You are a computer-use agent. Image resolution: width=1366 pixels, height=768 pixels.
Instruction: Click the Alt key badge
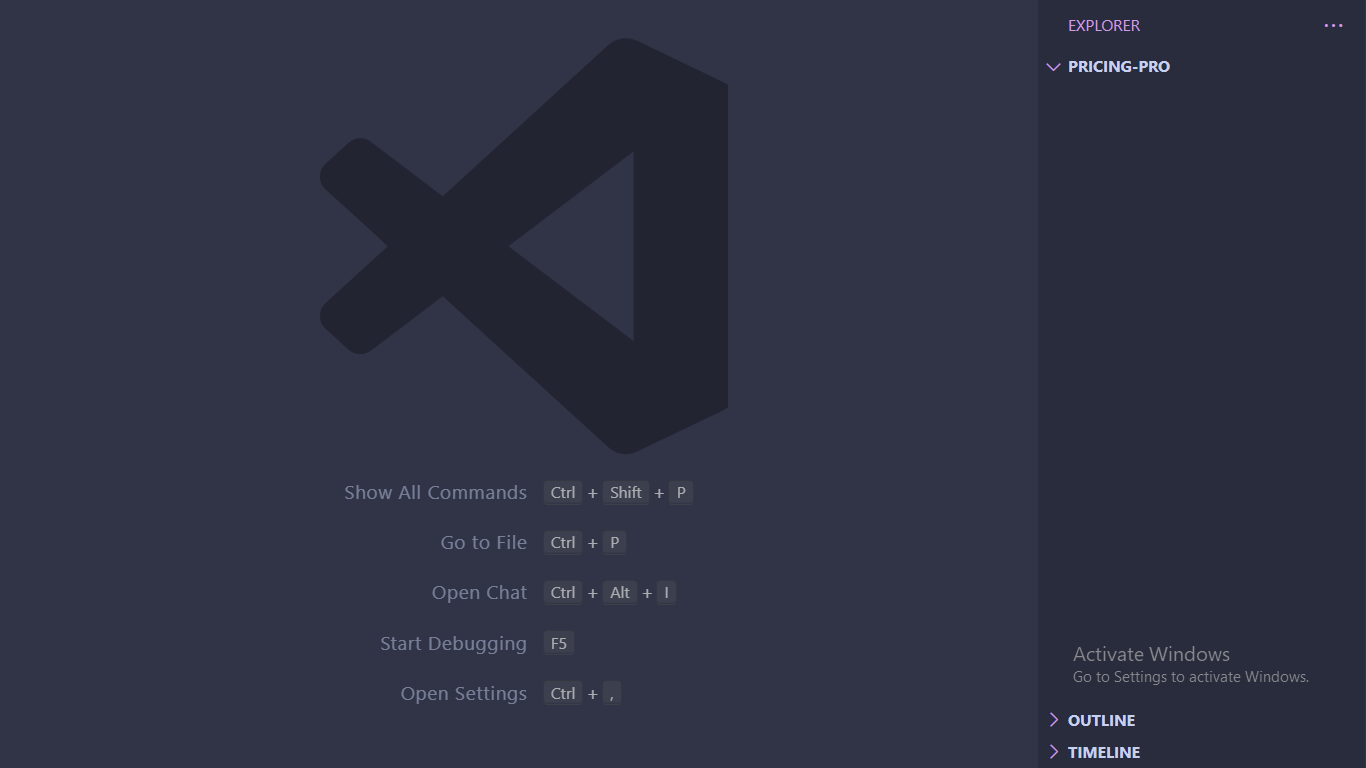tap(620, 593)
